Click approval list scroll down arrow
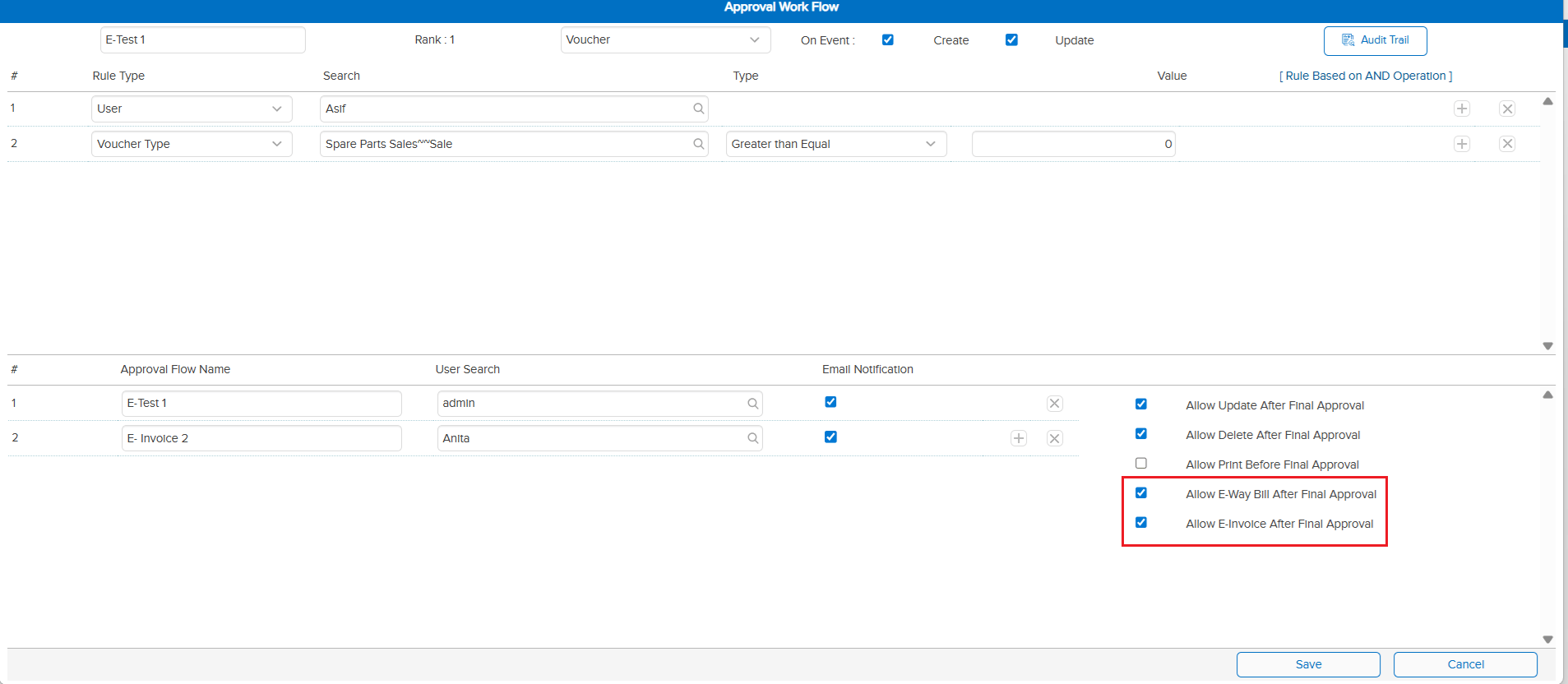Screen dimensions: 1568x684 click(x=1547, y=640)
